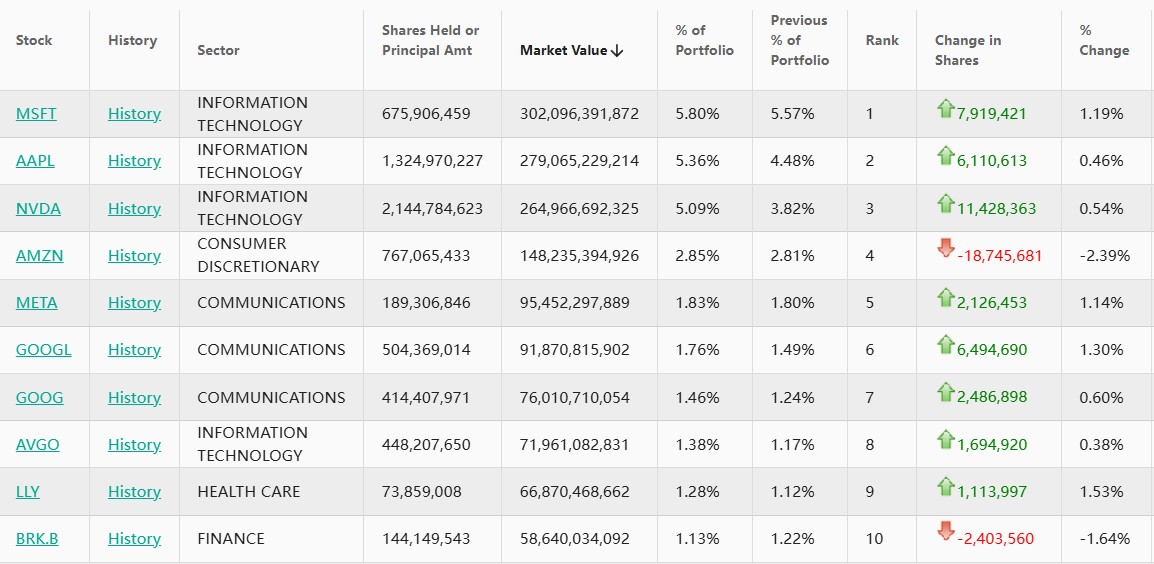Viewport: 1154px width, 564px height.
Task: Click the red down arrow in BRK.B row
Action: click(x=945, y=533)
